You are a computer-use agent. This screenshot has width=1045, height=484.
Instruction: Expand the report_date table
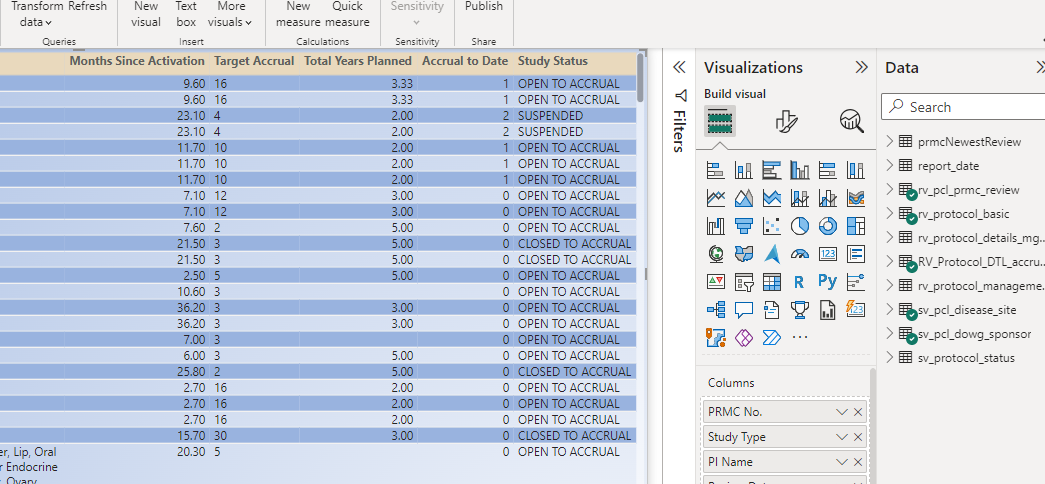point(889,165)
